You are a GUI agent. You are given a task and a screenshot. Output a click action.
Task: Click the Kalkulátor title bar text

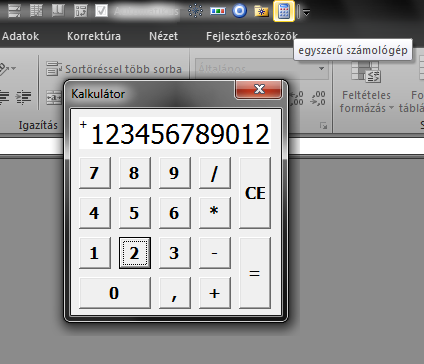click(98, 94)
